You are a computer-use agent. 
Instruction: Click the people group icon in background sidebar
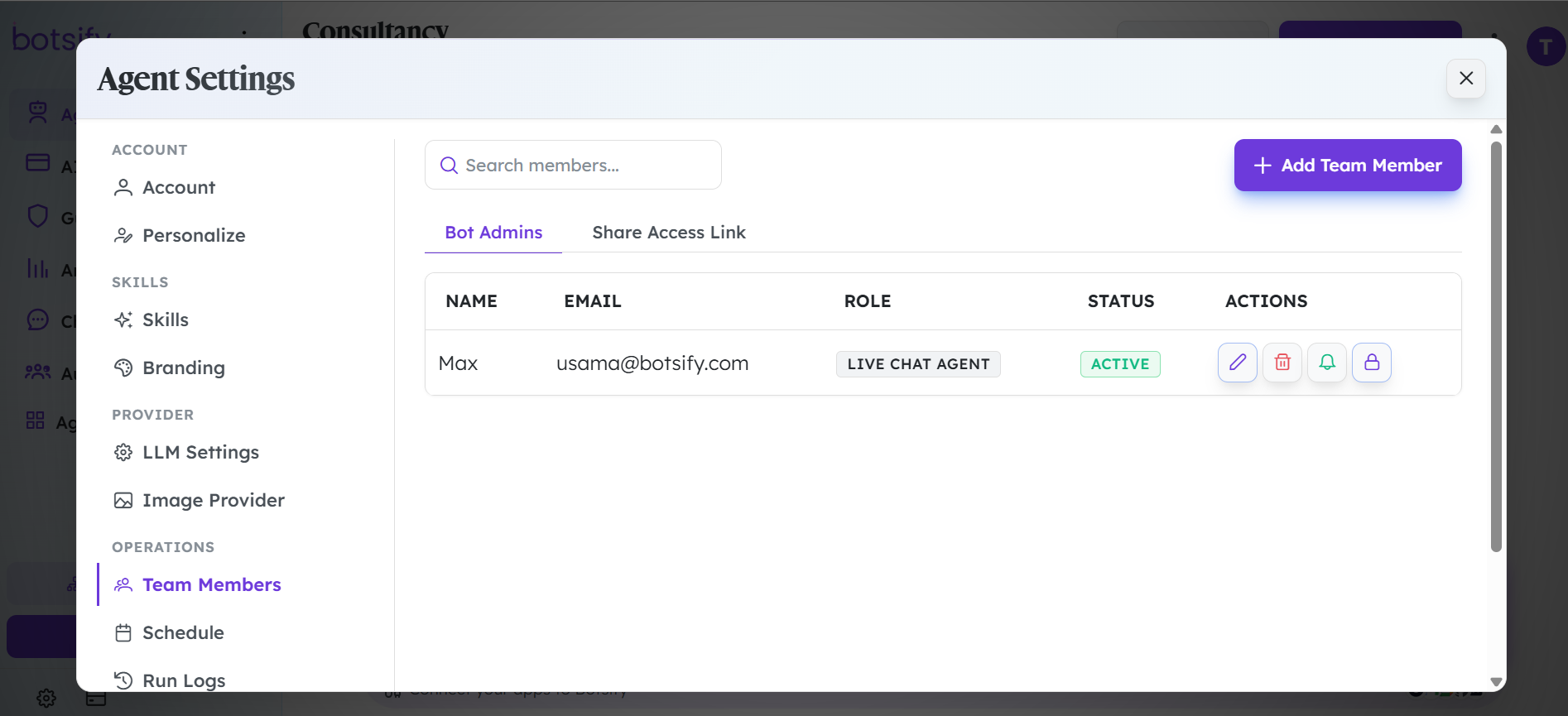[x=37, y=372]
